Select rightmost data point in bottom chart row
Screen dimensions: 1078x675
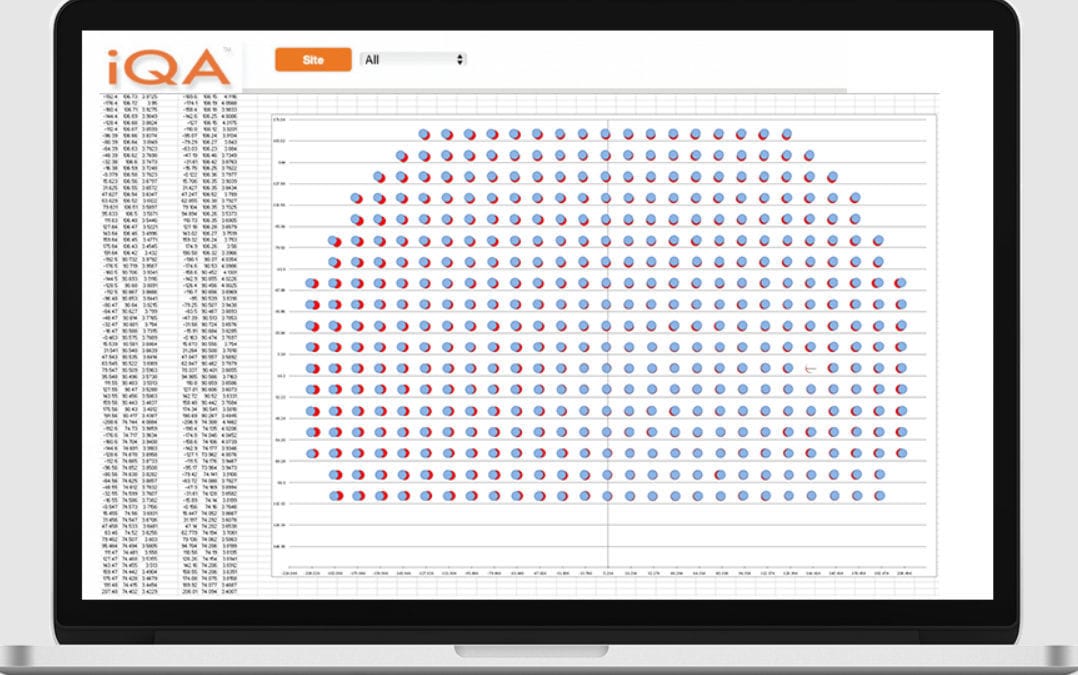(880, 495)
